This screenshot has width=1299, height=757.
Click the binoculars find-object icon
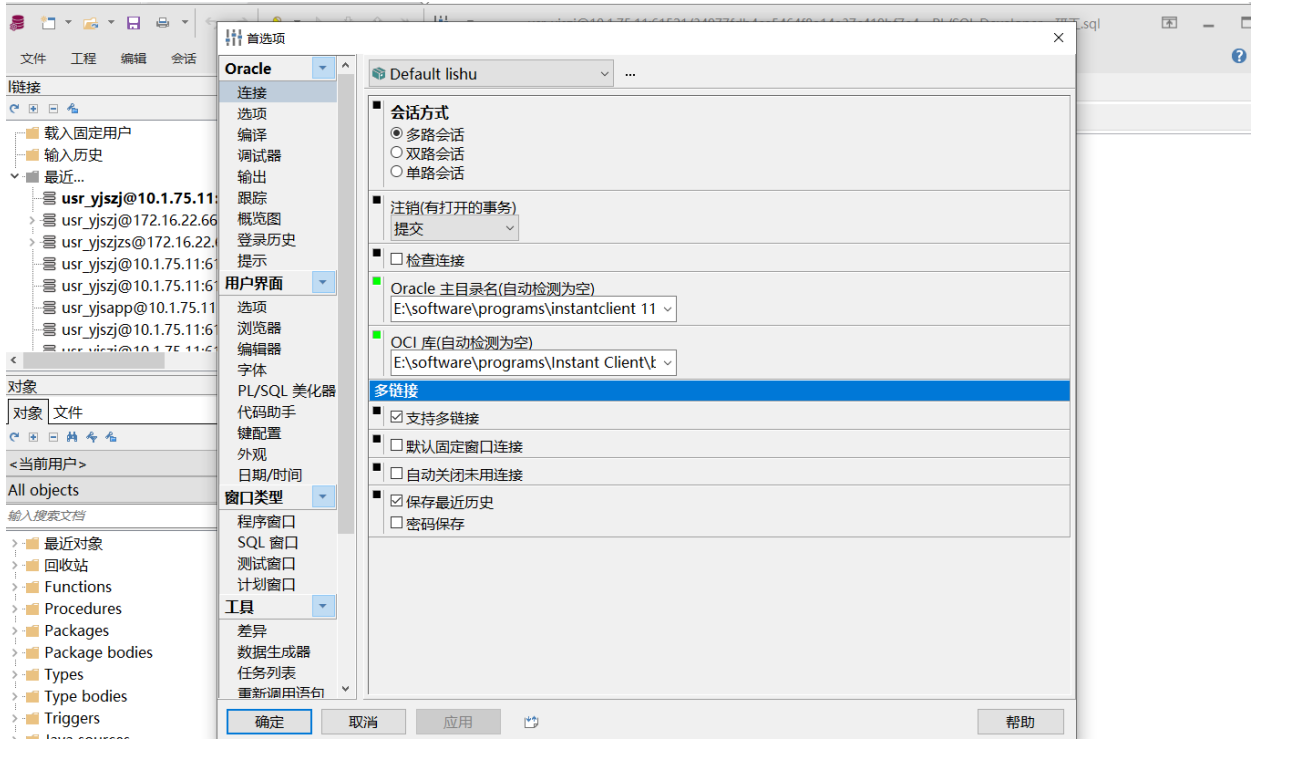coord(72,437)
